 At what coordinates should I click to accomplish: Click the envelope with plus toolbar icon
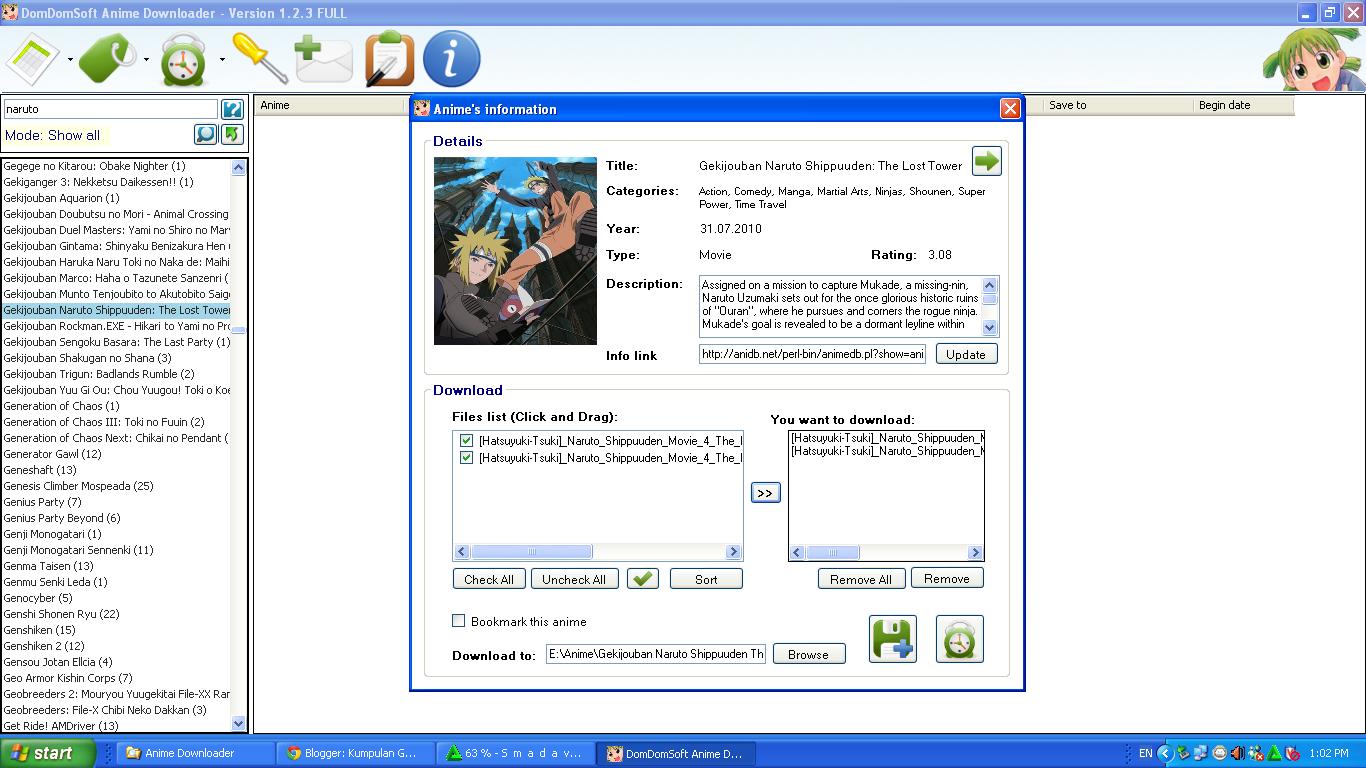323,59
